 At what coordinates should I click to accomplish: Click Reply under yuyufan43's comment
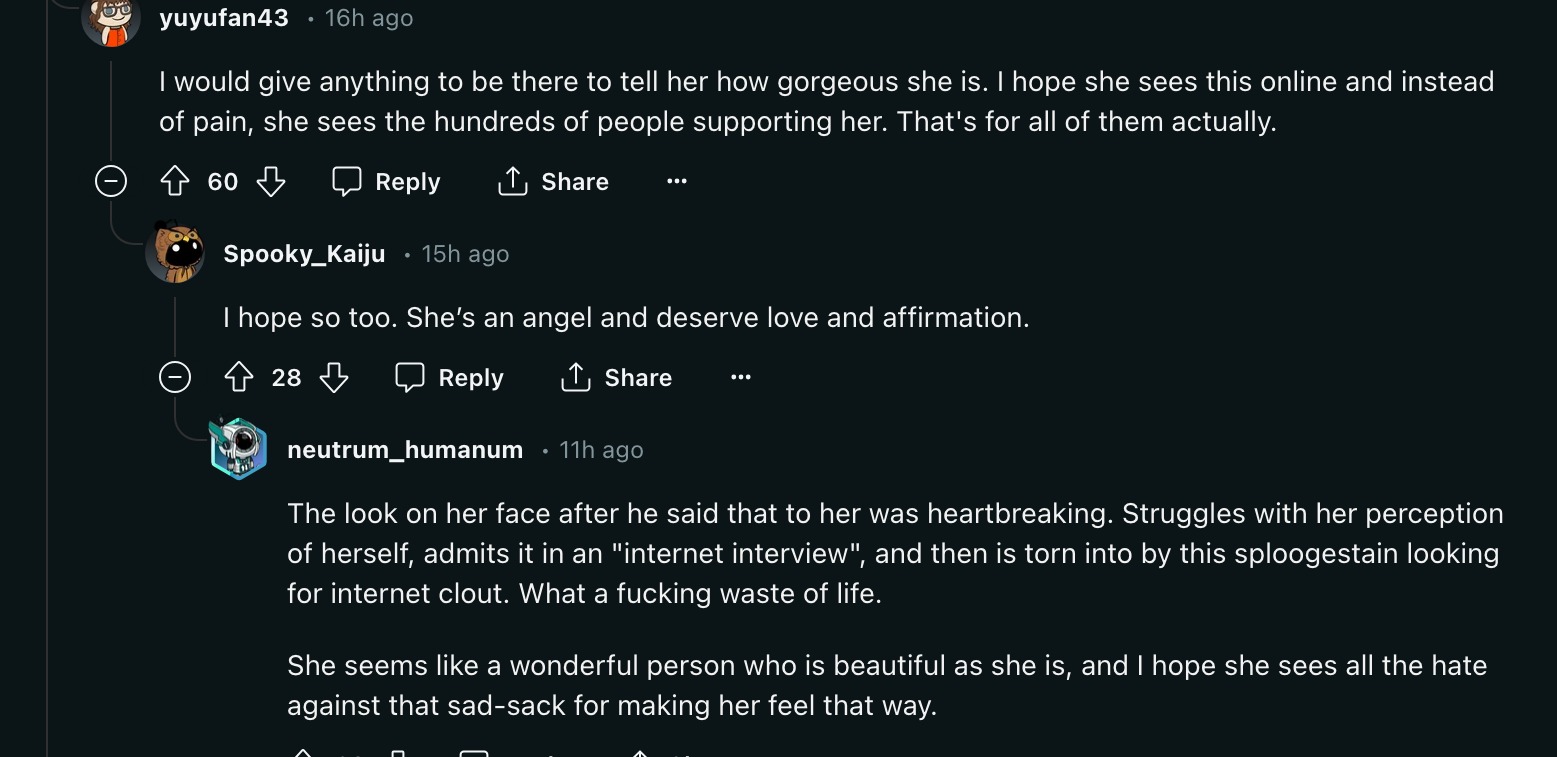click(386, 181)
